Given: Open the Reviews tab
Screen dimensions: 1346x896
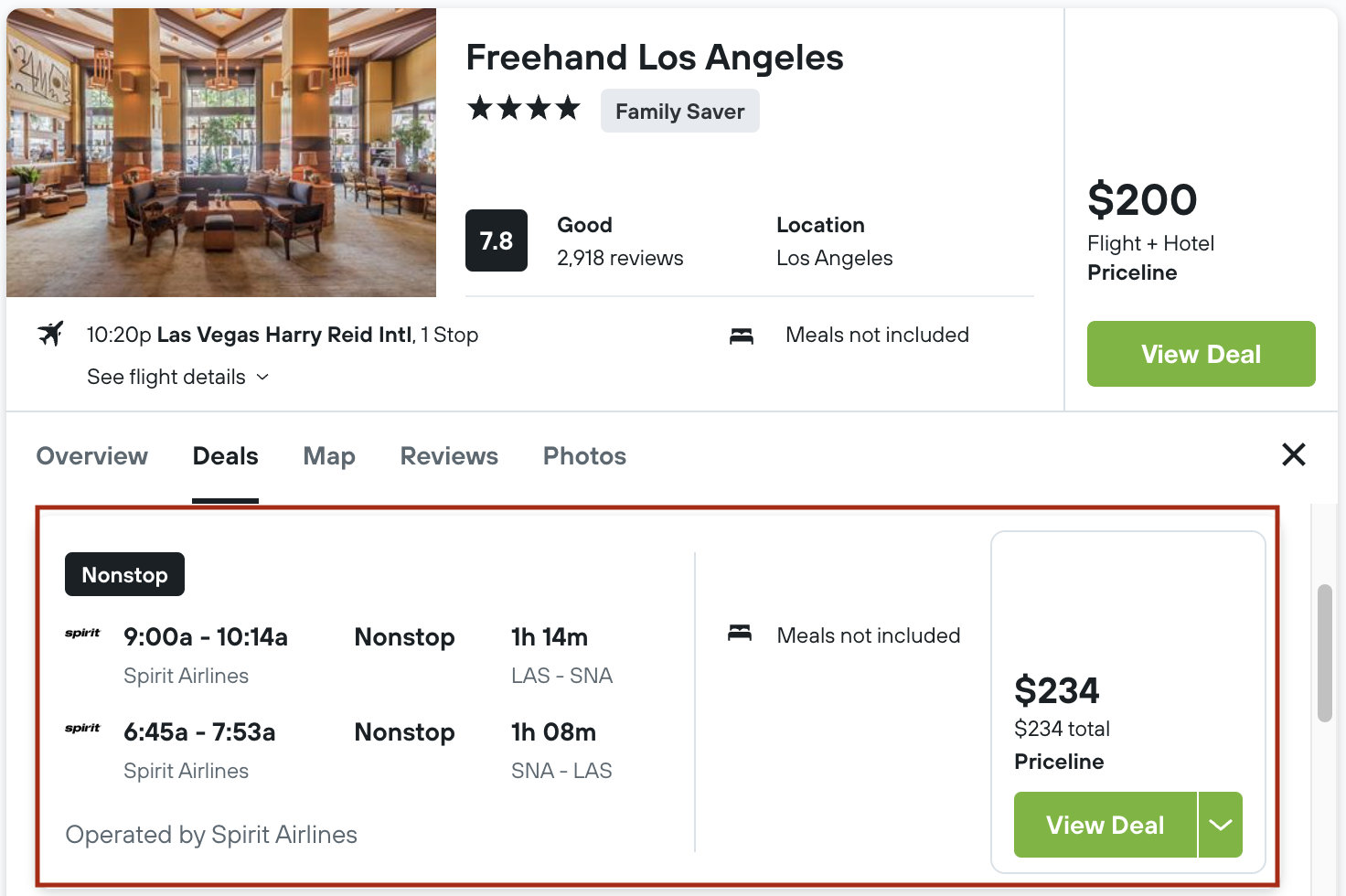Looking at the screenshot, I should (449, 456).
